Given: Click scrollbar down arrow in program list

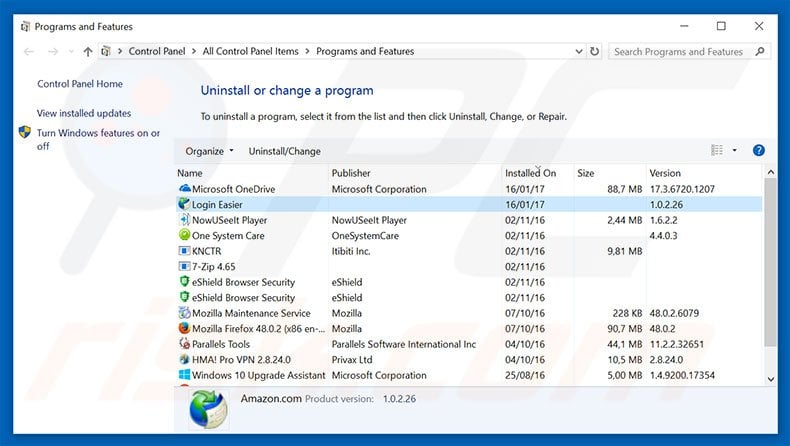Looking at the screenshot, I should point(770,379).
